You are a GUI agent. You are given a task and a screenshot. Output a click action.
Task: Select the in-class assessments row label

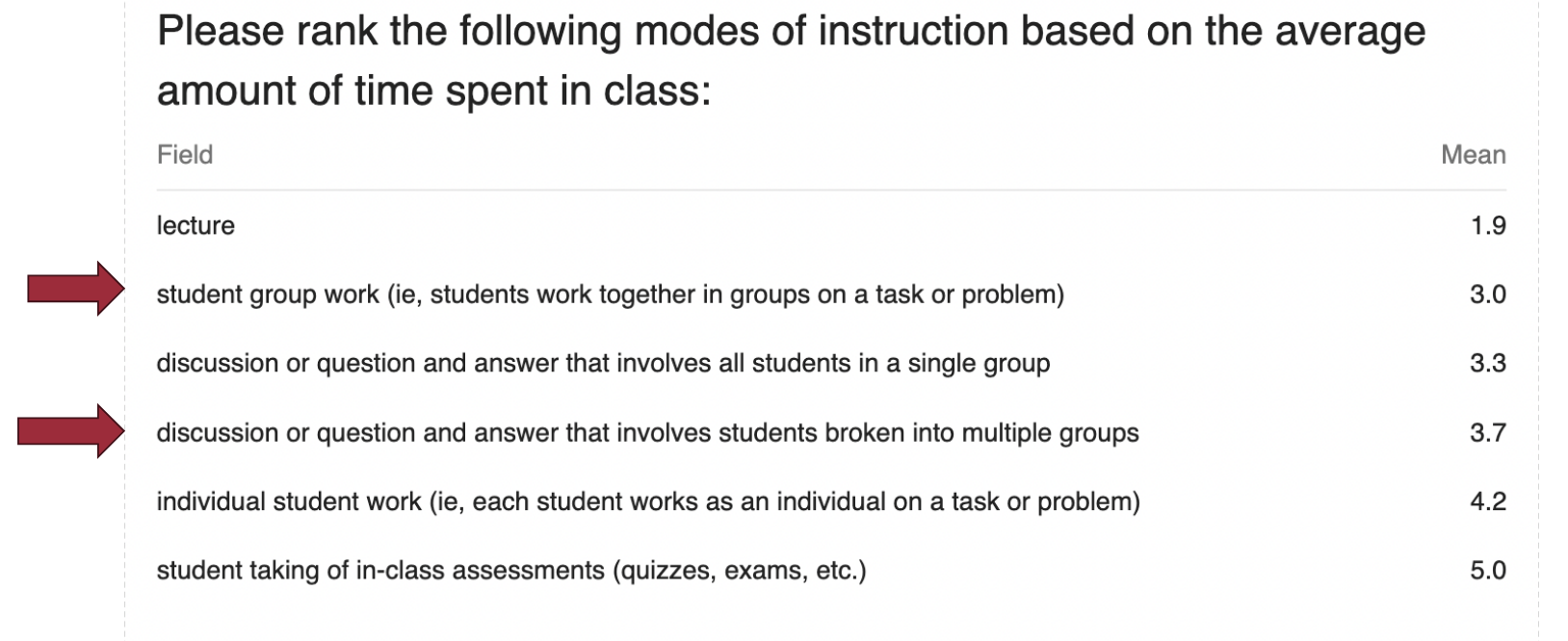coord(511,571)
